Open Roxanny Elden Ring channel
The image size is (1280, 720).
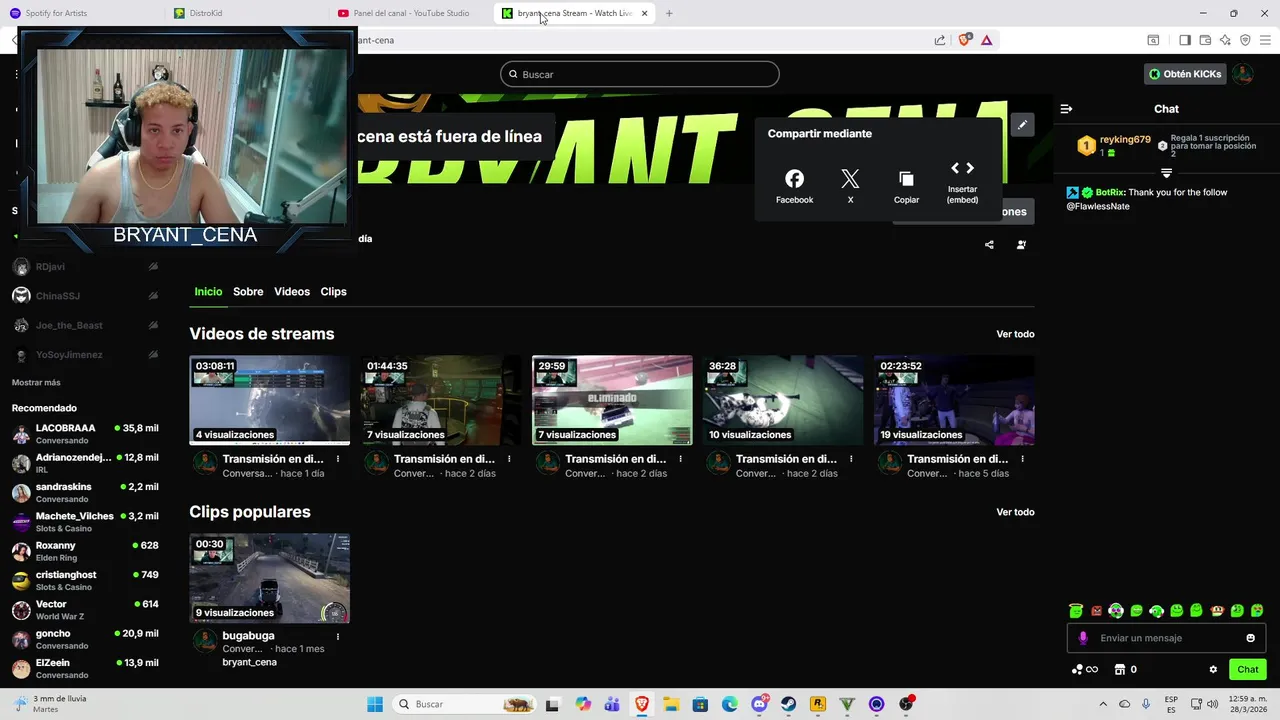point(85,551)
